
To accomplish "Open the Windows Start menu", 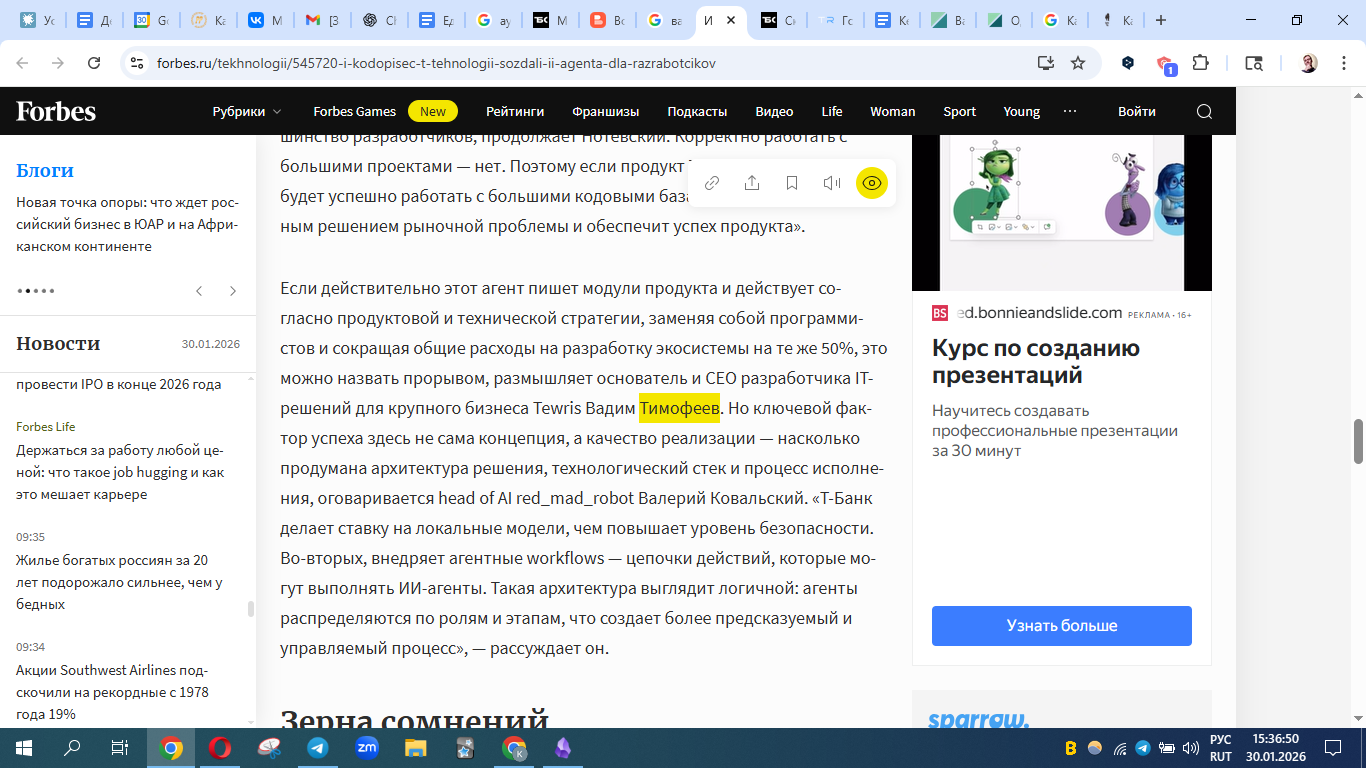I will 24,748.
